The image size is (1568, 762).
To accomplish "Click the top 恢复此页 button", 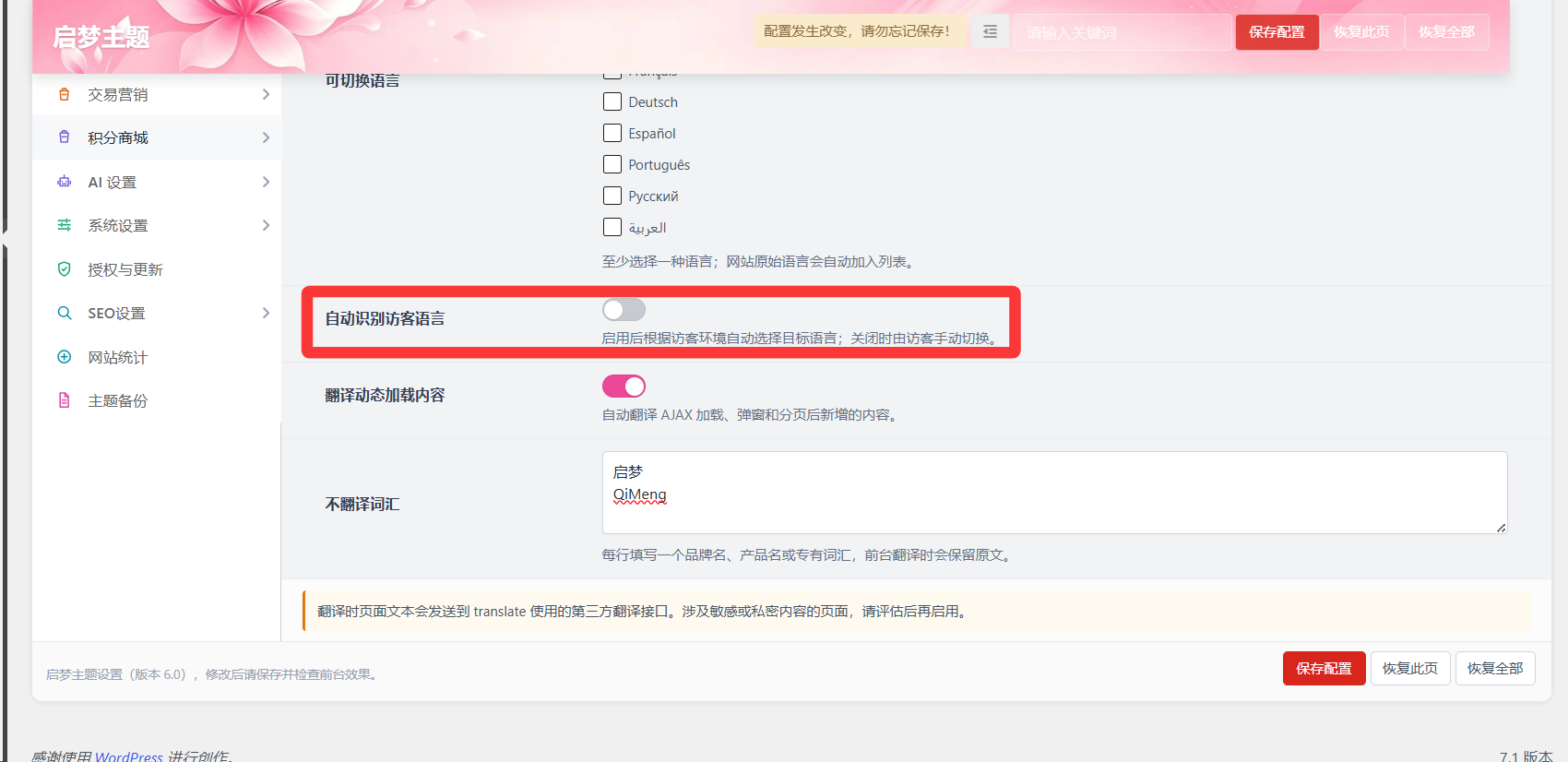I will (x=1361, y=32).
